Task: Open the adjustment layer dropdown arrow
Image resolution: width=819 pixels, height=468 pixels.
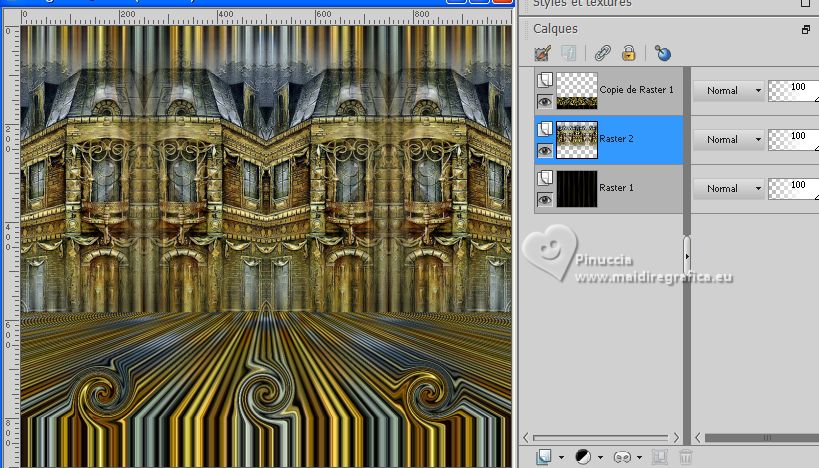Action: click(600, 458)
